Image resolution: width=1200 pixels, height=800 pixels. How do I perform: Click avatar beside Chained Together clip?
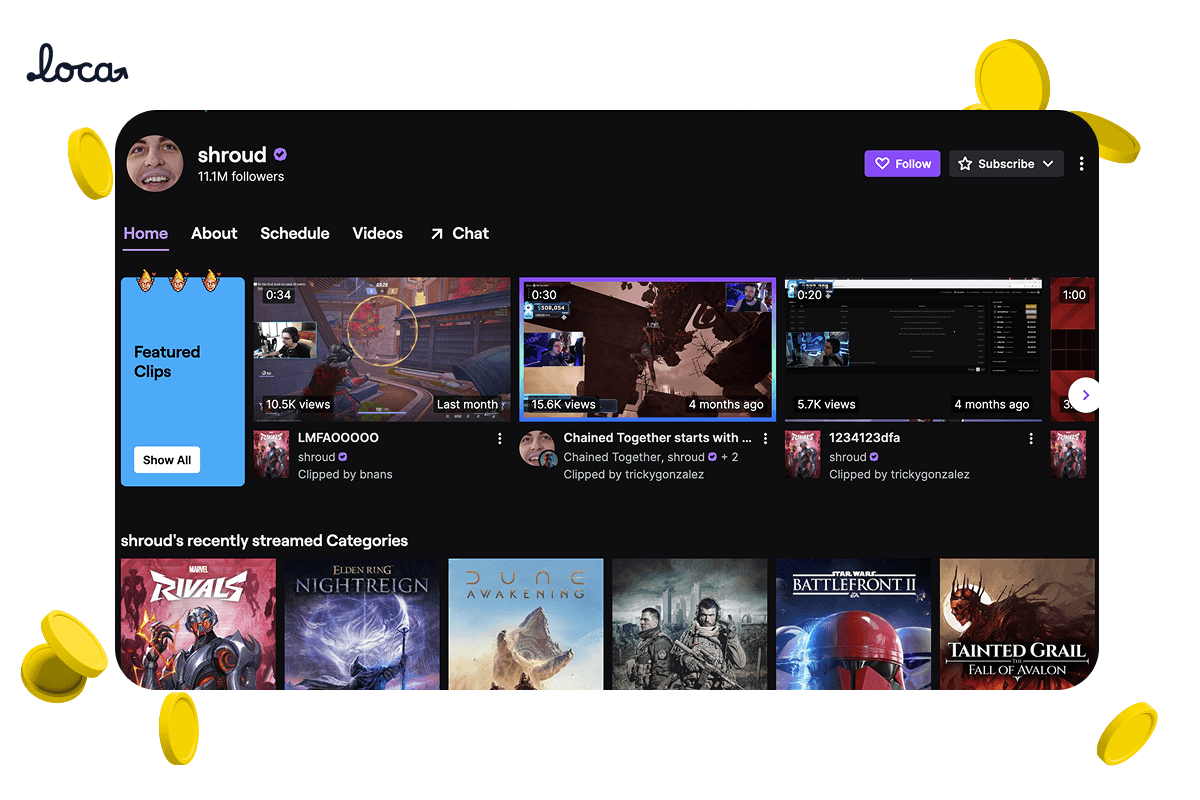(538, 449)
